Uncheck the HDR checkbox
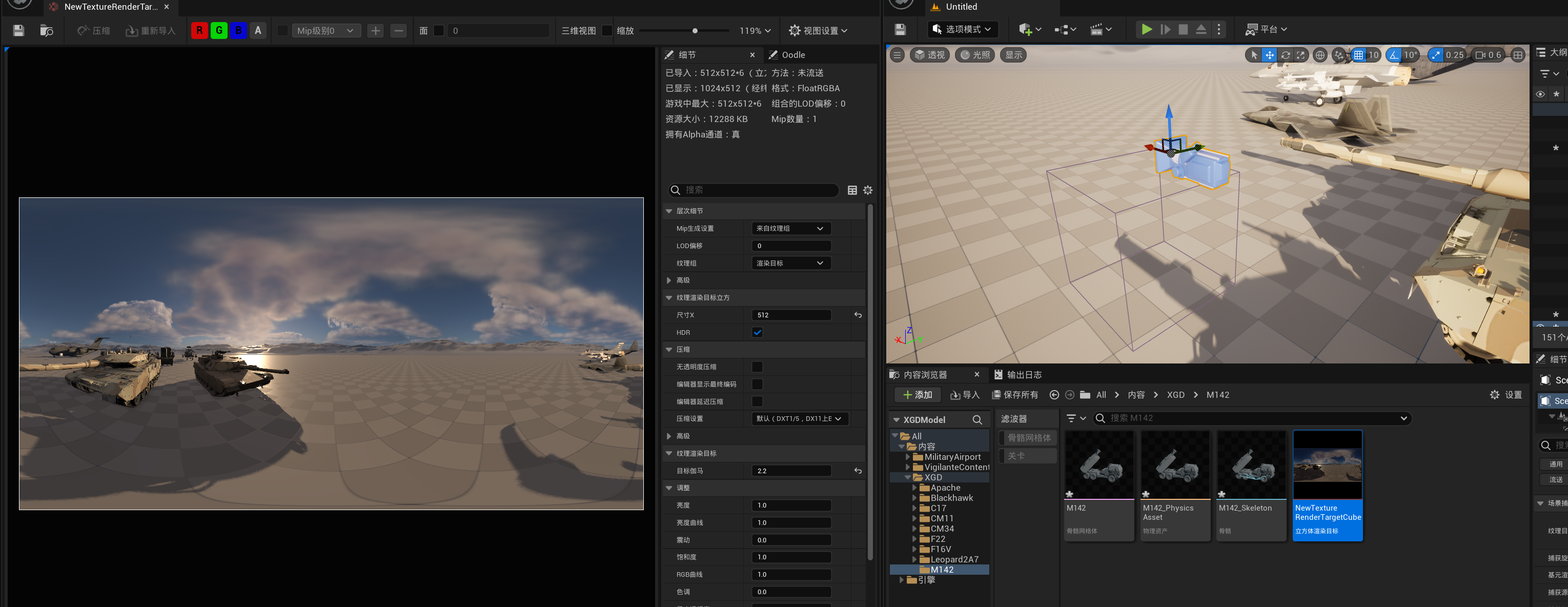Image resolution: width=1568 pixels, height=607 pixels. [x=757, y=332]
